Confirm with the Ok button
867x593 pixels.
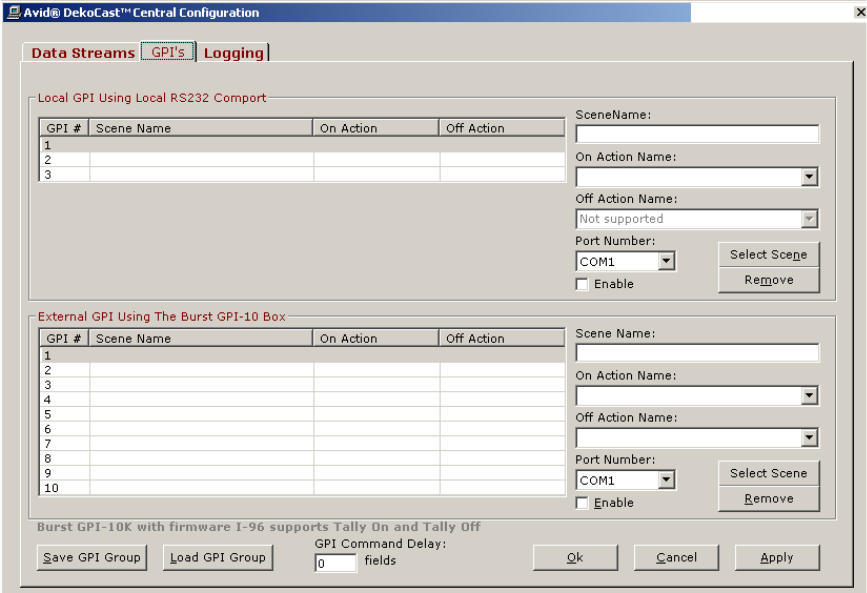pyautogui.click(x=575, y=558)
